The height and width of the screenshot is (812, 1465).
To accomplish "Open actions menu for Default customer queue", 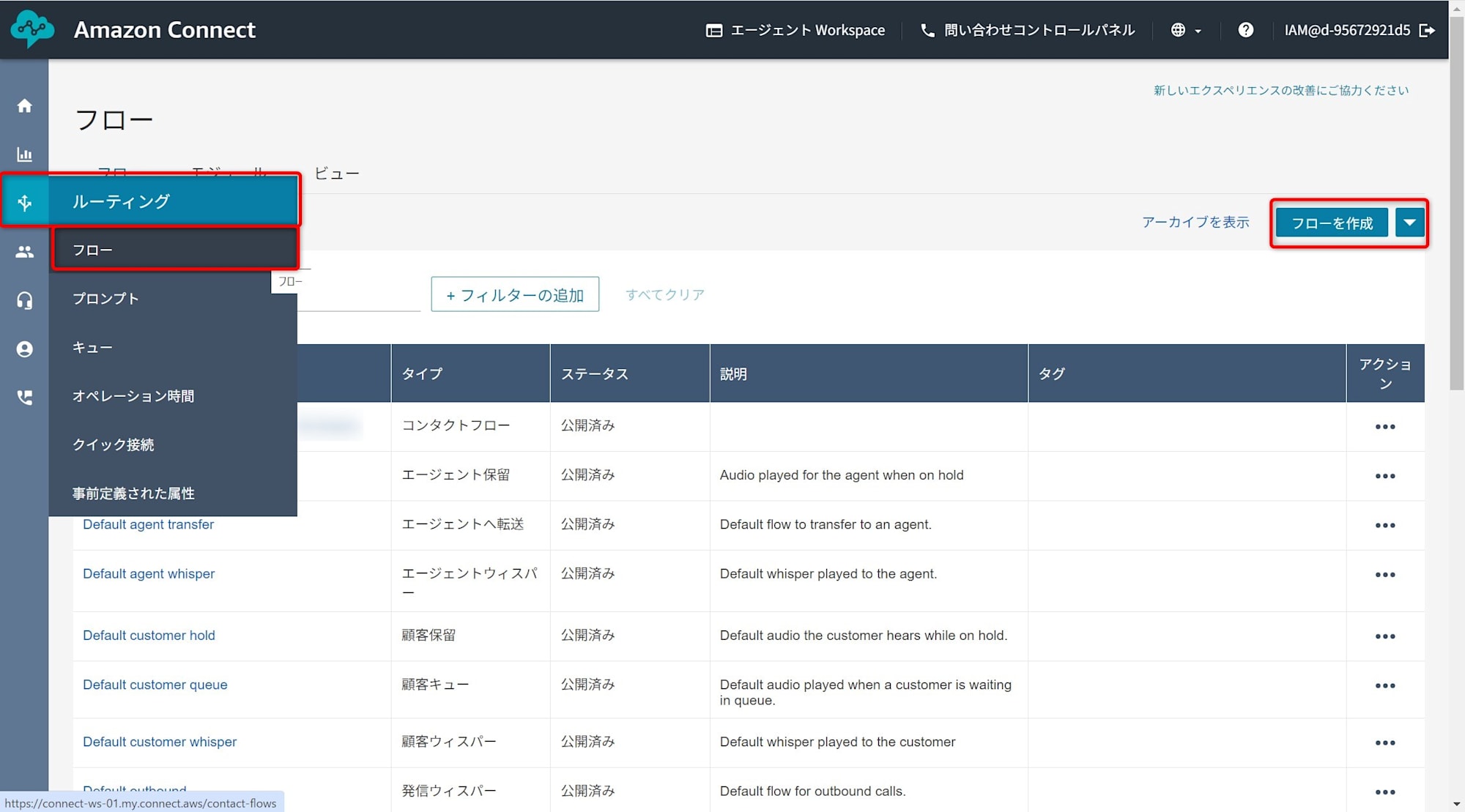I will coord(1384,686).
